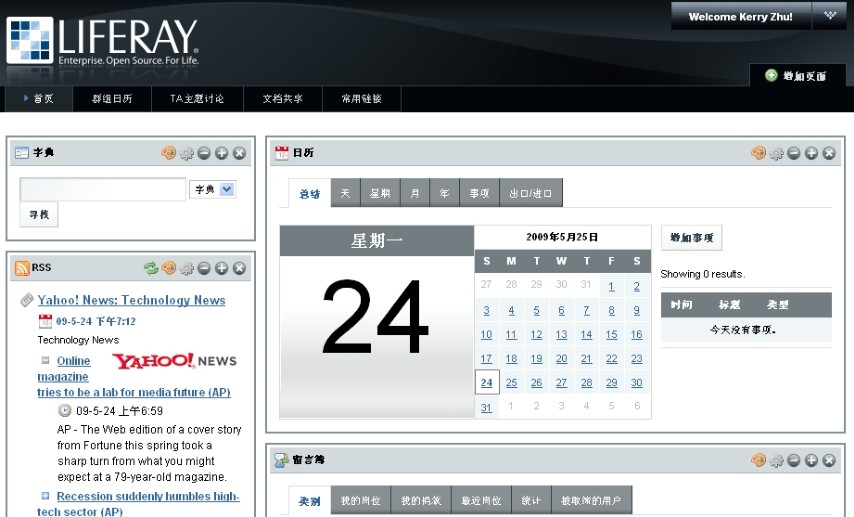The height and width of the screenshot is (517, 854).
Task: Open look-and-feel palette icon in RSS portlet
Action: coord(169,268)
